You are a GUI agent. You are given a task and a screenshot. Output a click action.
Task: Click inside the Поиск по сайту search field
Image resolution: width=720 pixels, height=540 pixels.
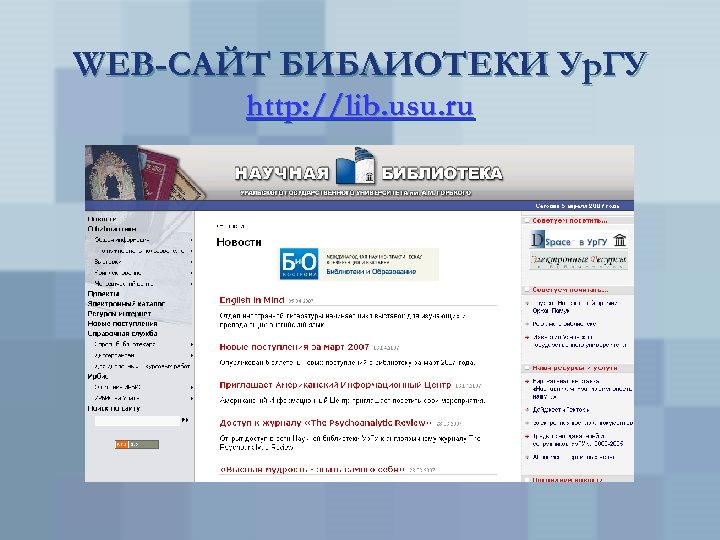[x=137, y=421]
